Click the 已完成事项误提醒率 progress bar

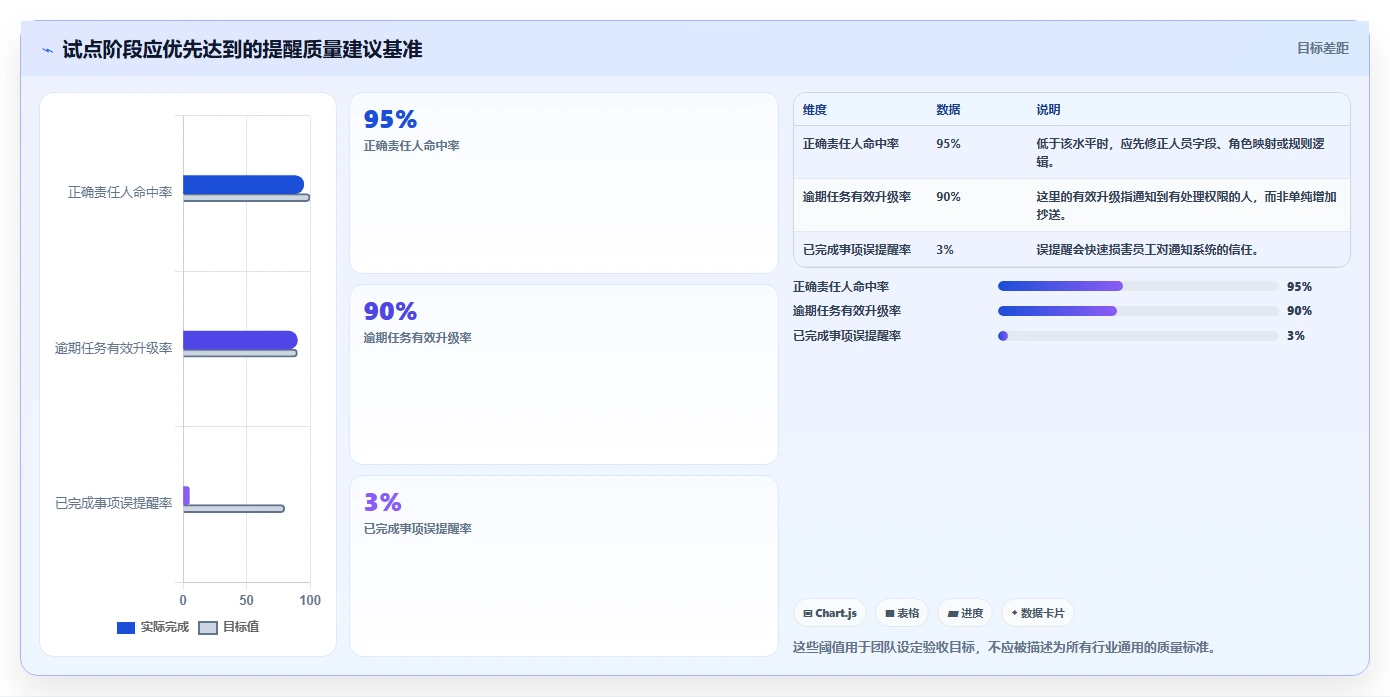pyautogui.click(x=1138, y=336)
